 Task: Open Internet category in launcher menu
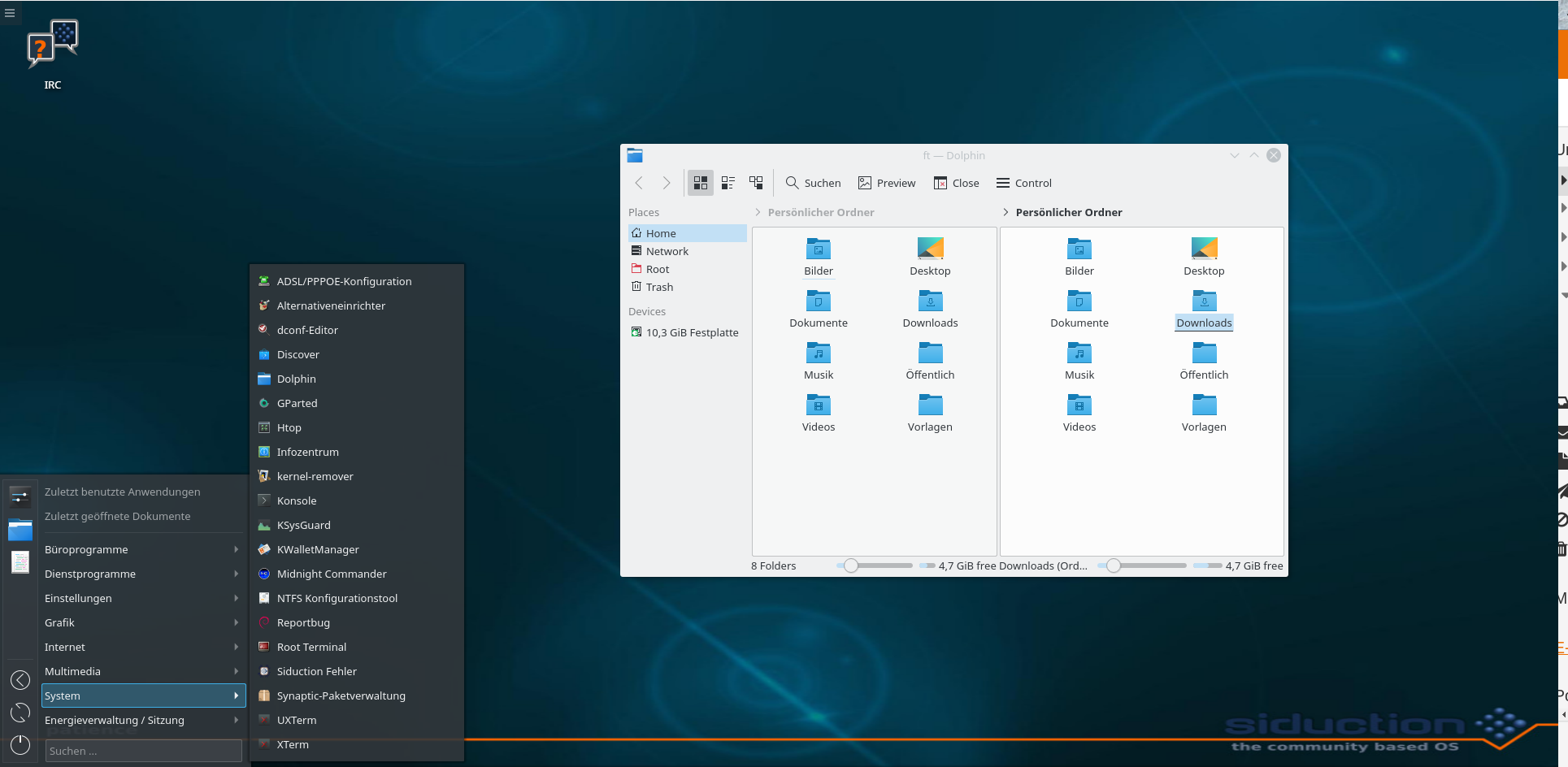point(143,647)
